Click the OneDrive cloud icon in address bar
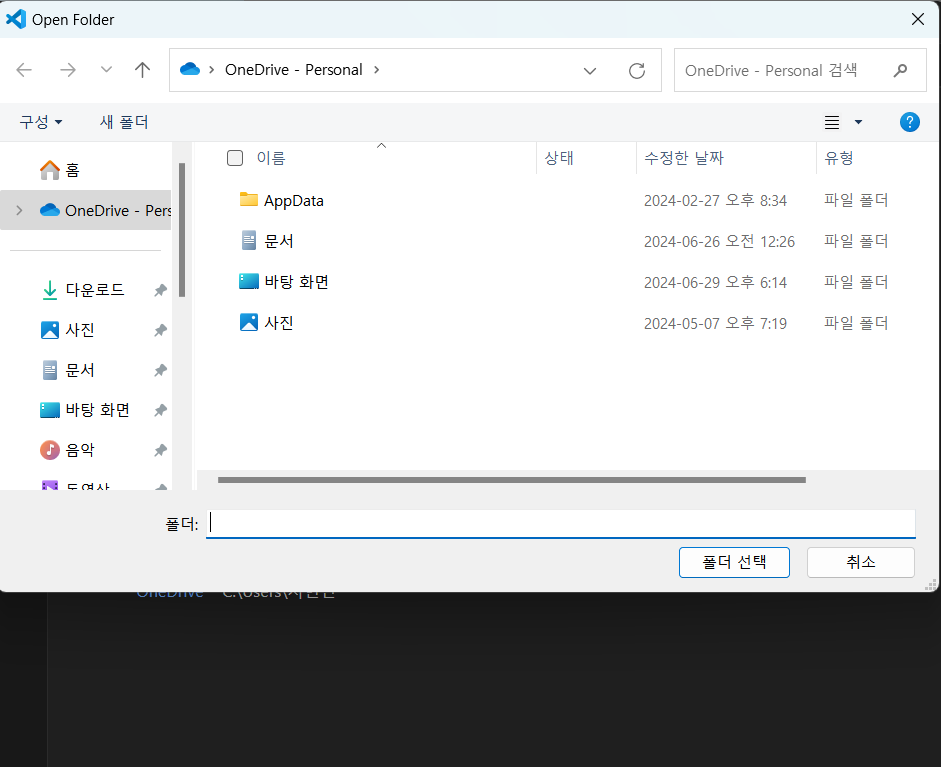 (190, 70)
